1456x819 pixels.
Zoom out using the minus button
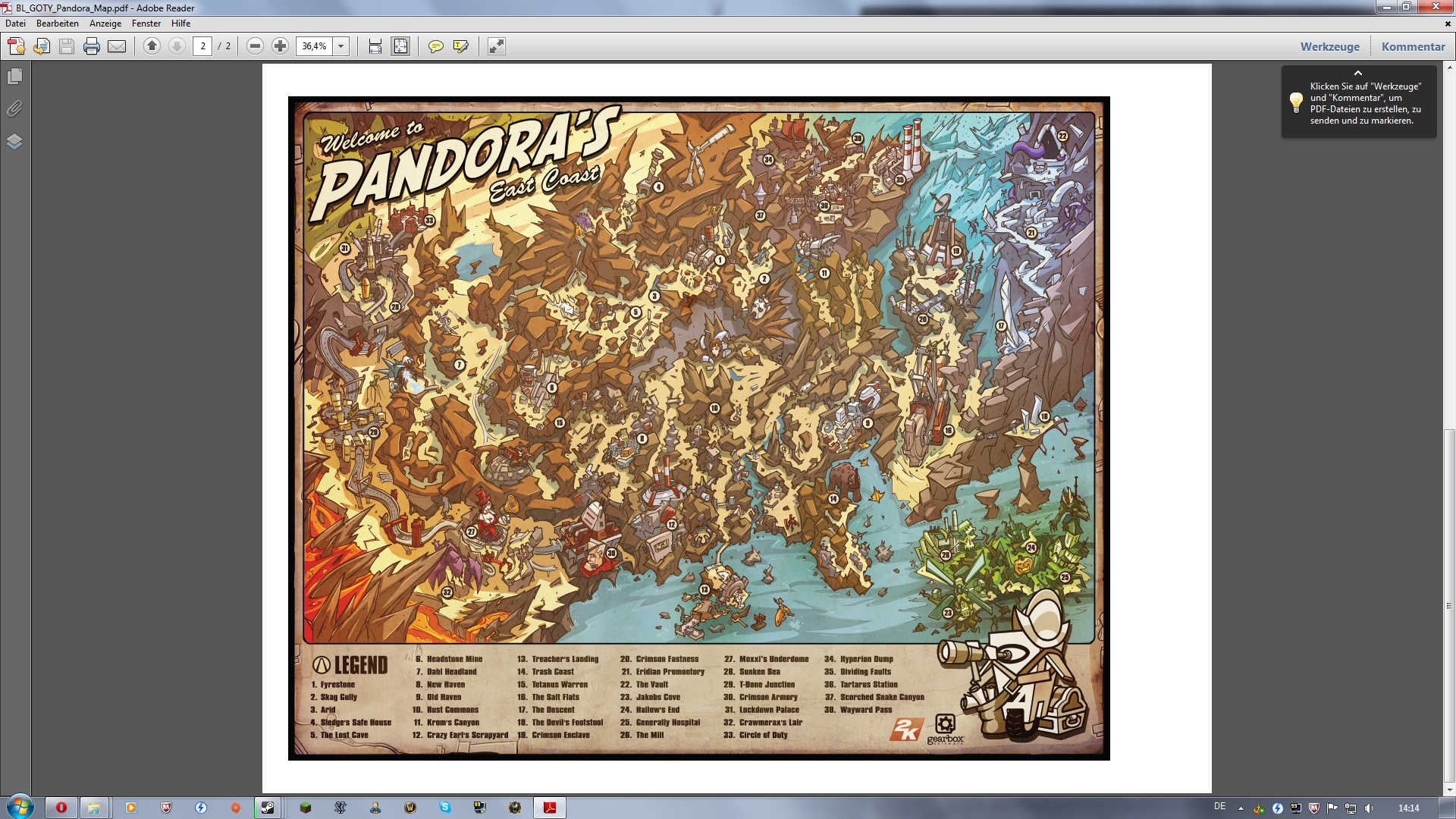point(256,46)
